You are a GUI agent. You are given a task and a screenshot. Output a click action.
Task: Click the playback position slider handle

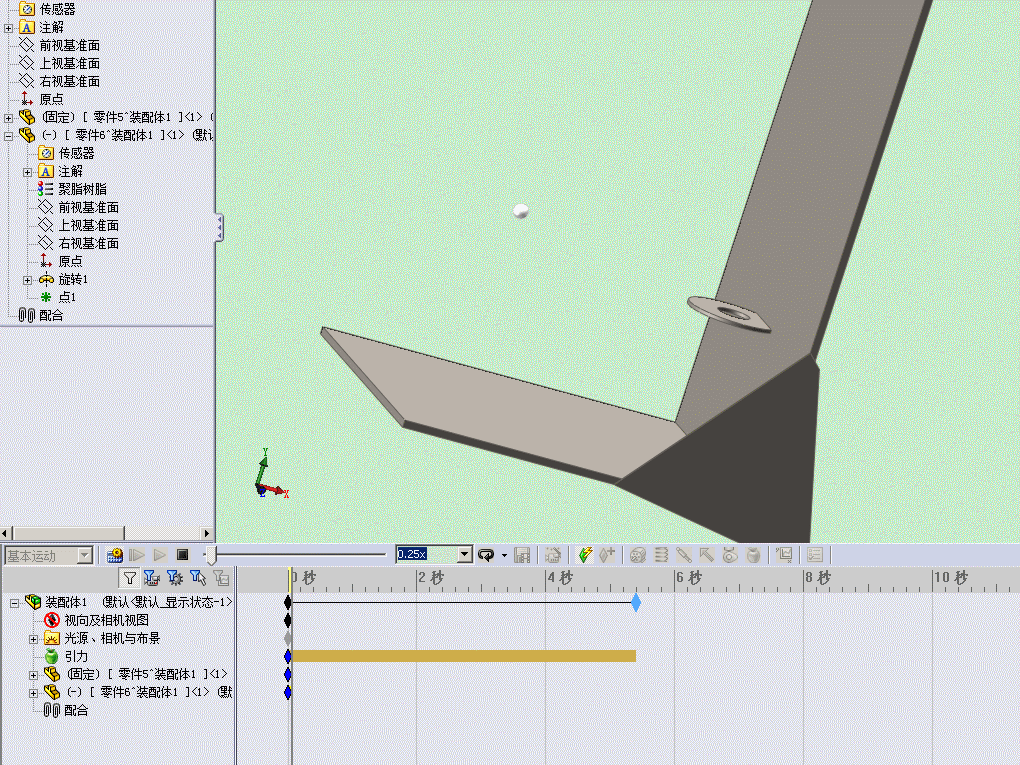coord(210,553)
